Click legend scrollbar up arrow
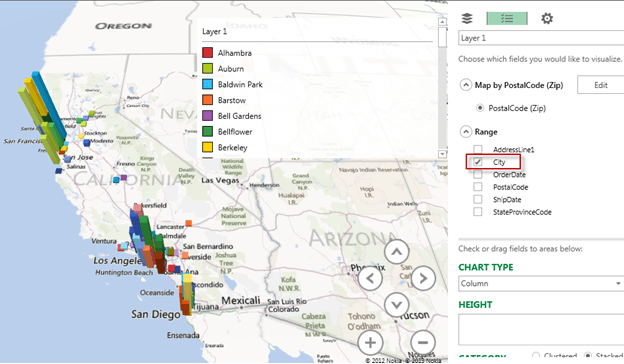The height and width of the screenshot is (364, 624). (x=442, y=22)
